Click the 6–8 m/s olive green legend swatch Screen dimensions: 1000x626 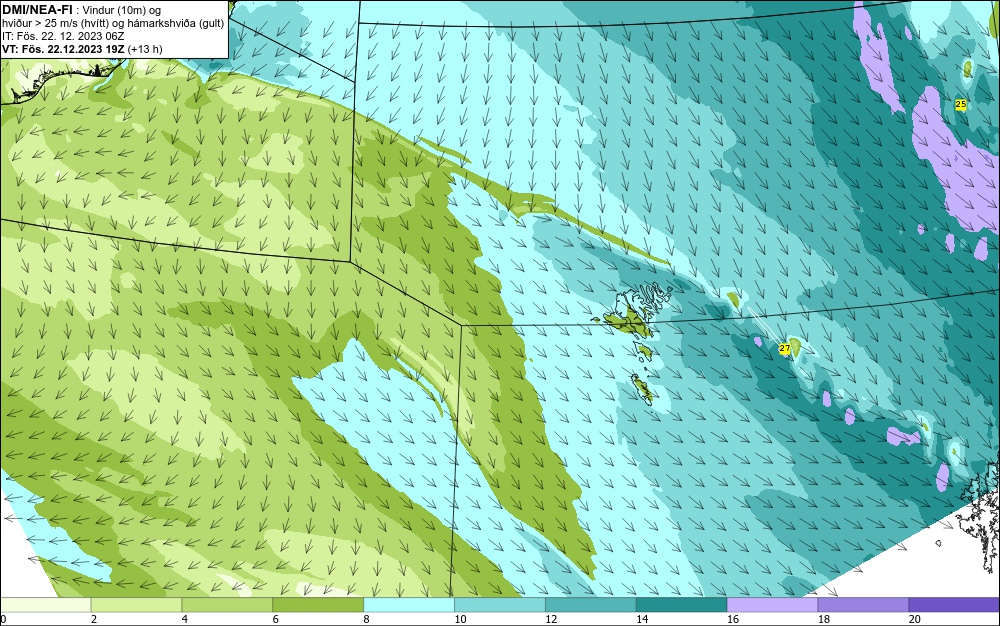coord(318,605)
